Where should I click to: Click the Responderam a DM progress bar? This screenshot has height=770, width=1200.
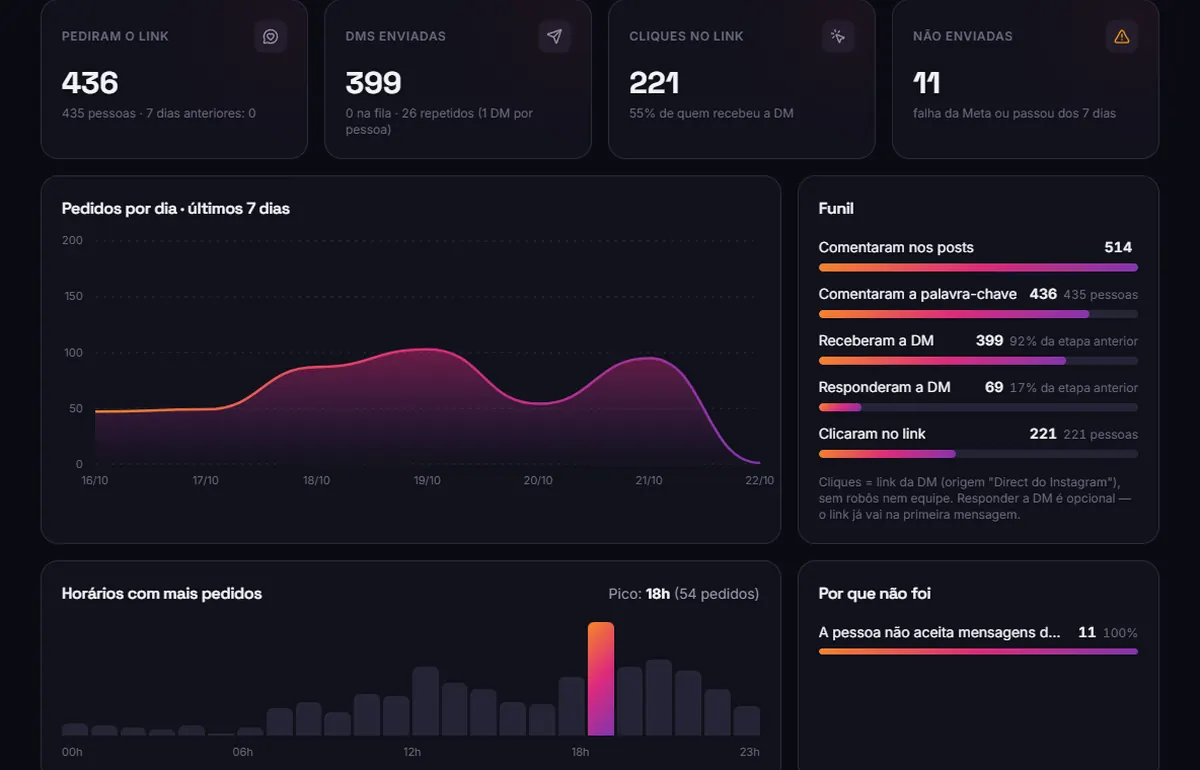978,408
